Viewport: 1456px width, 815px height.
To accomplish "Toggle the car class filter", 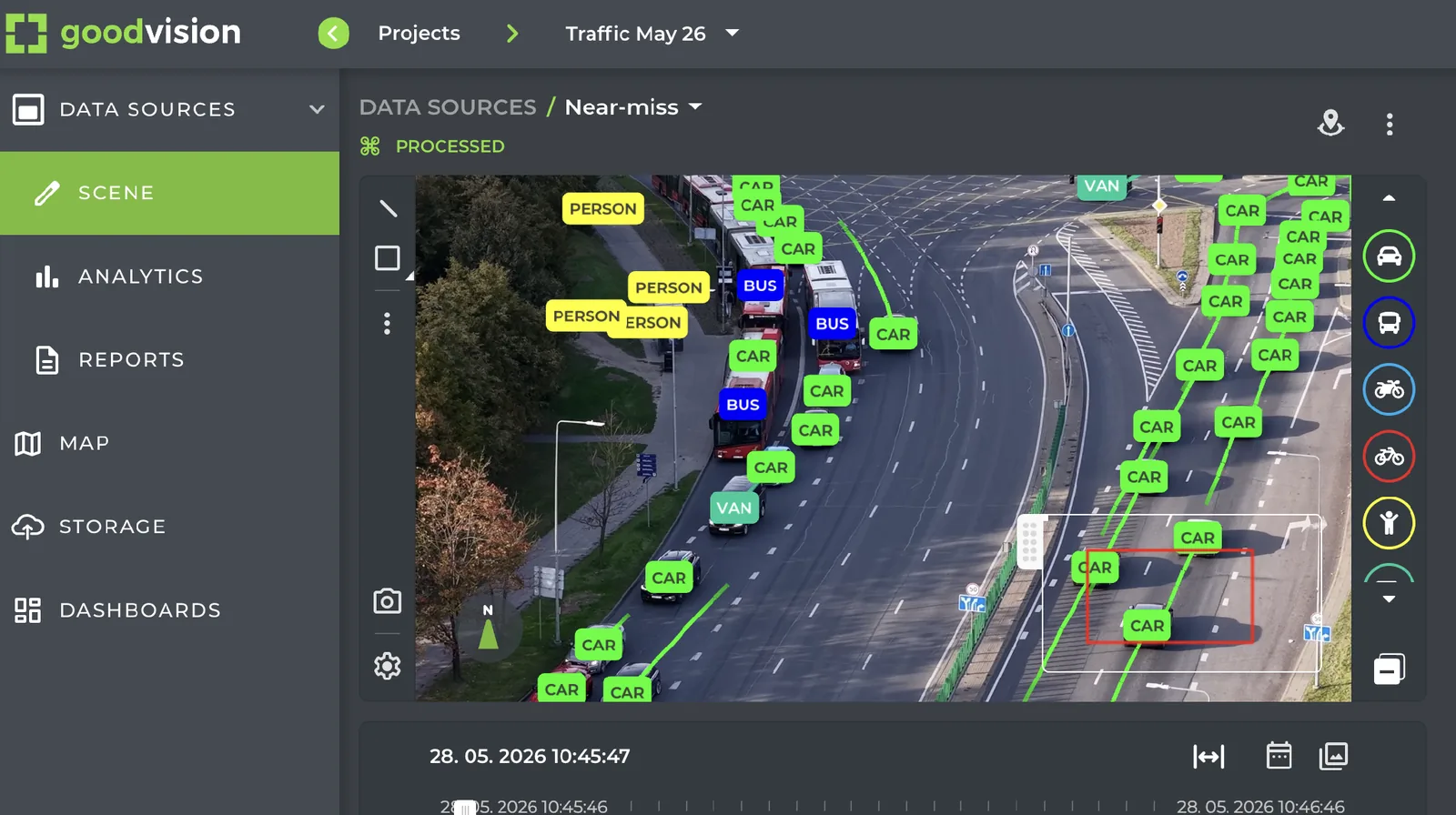I will (x=1389, y=257).
